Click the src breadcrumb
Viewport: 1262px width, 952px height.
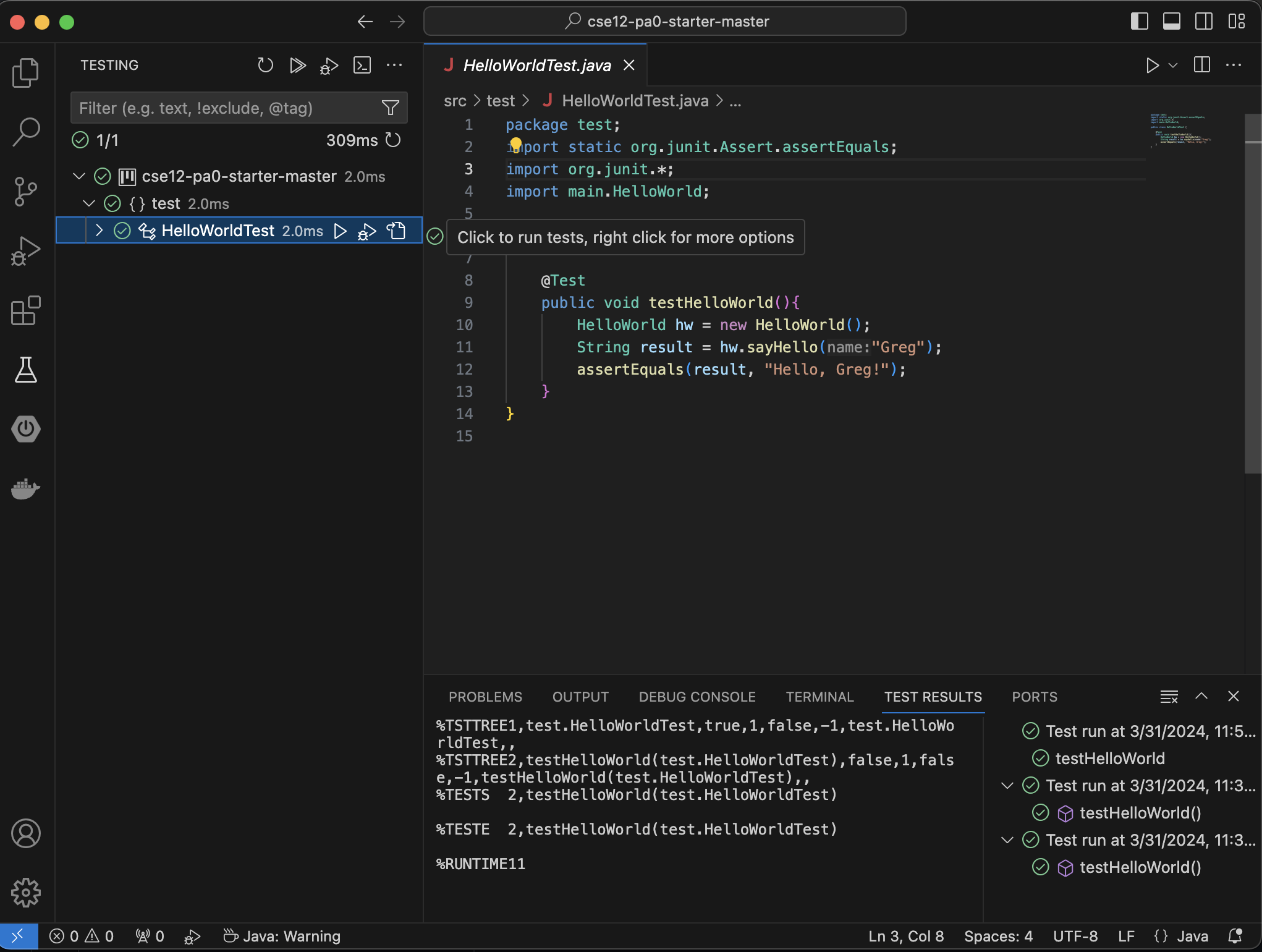pyautogui.click(x=455, y=101)
